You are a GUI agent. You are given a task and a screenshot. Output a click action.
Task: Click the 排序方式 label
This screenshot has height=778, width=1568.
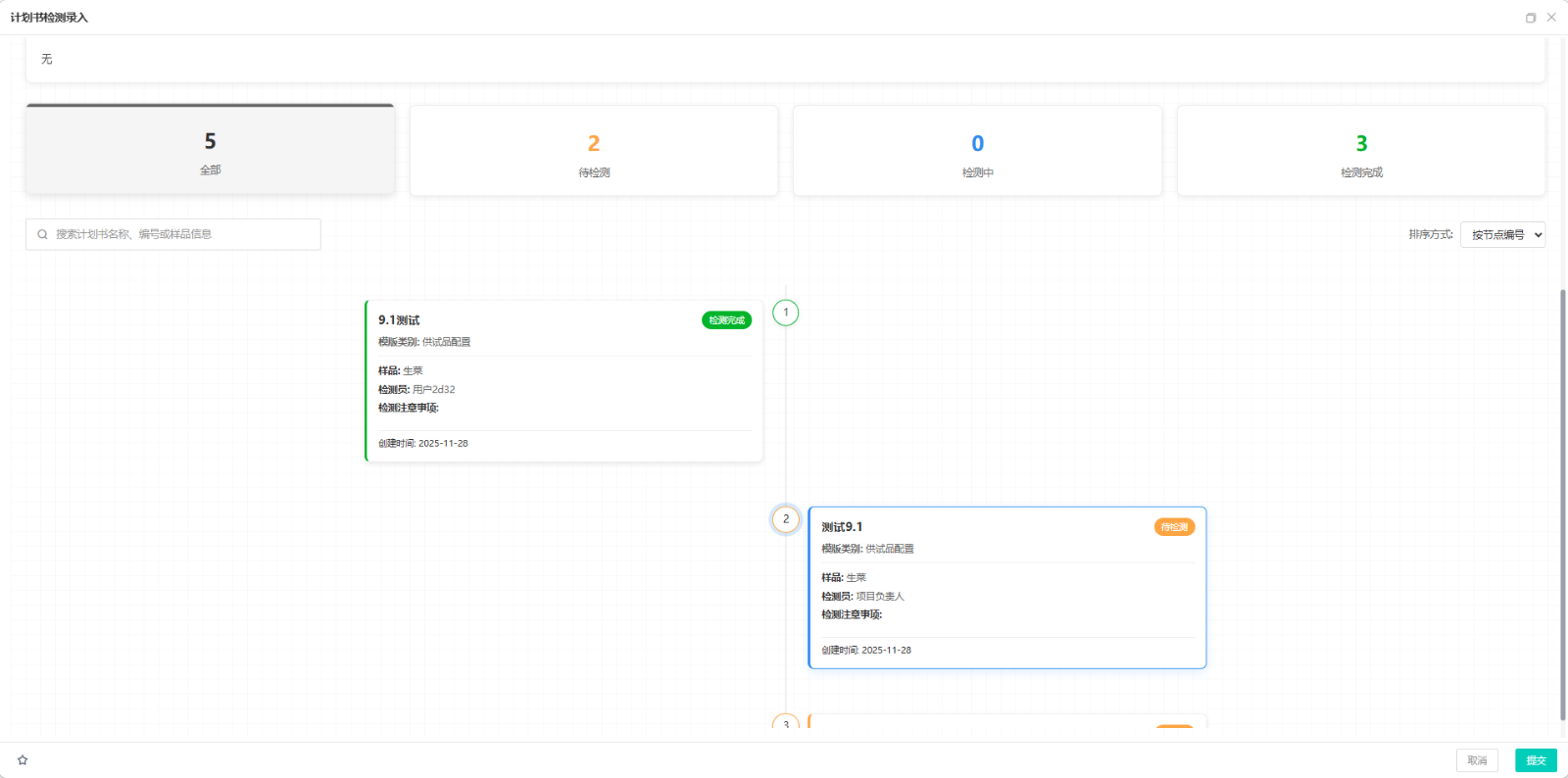(1431, 234)
